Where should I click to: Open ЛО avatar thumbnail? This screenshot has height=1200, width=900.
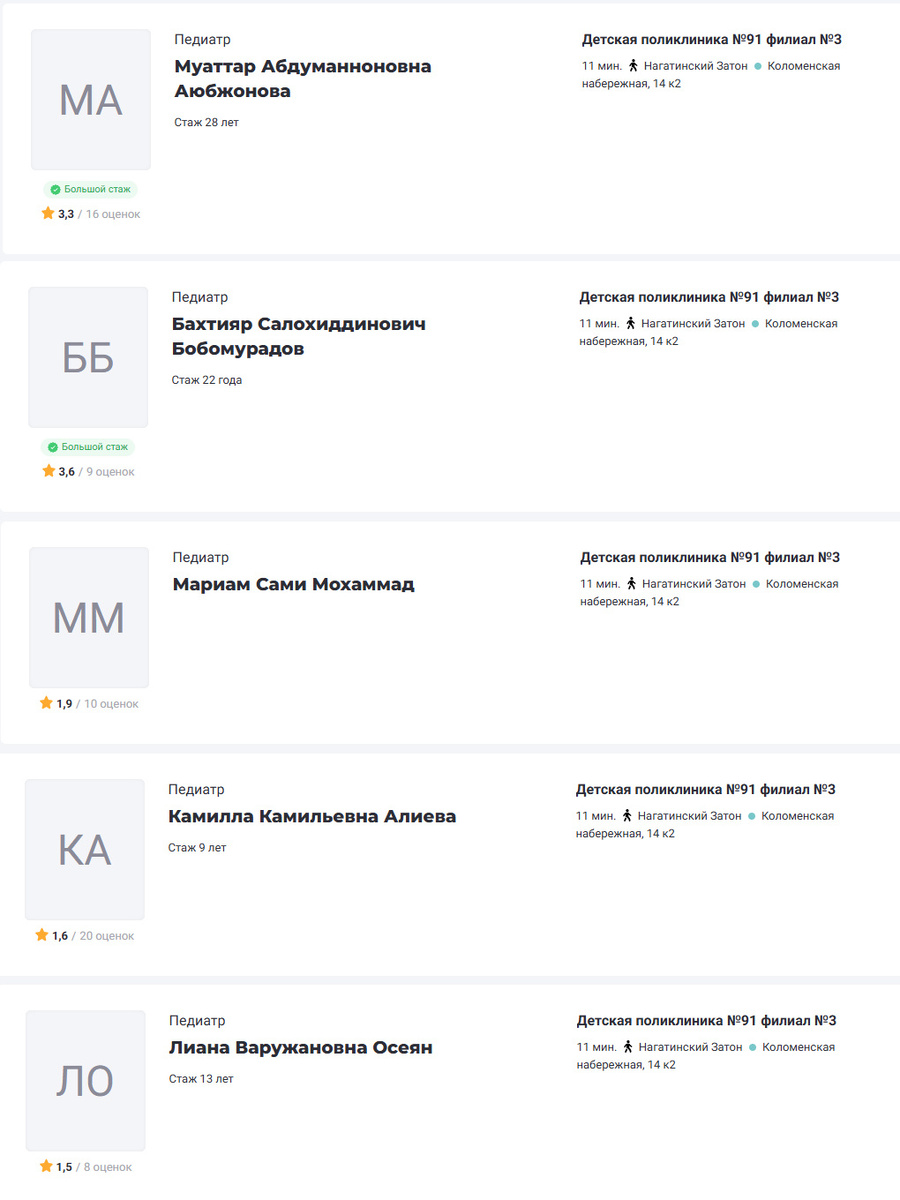85,1080
